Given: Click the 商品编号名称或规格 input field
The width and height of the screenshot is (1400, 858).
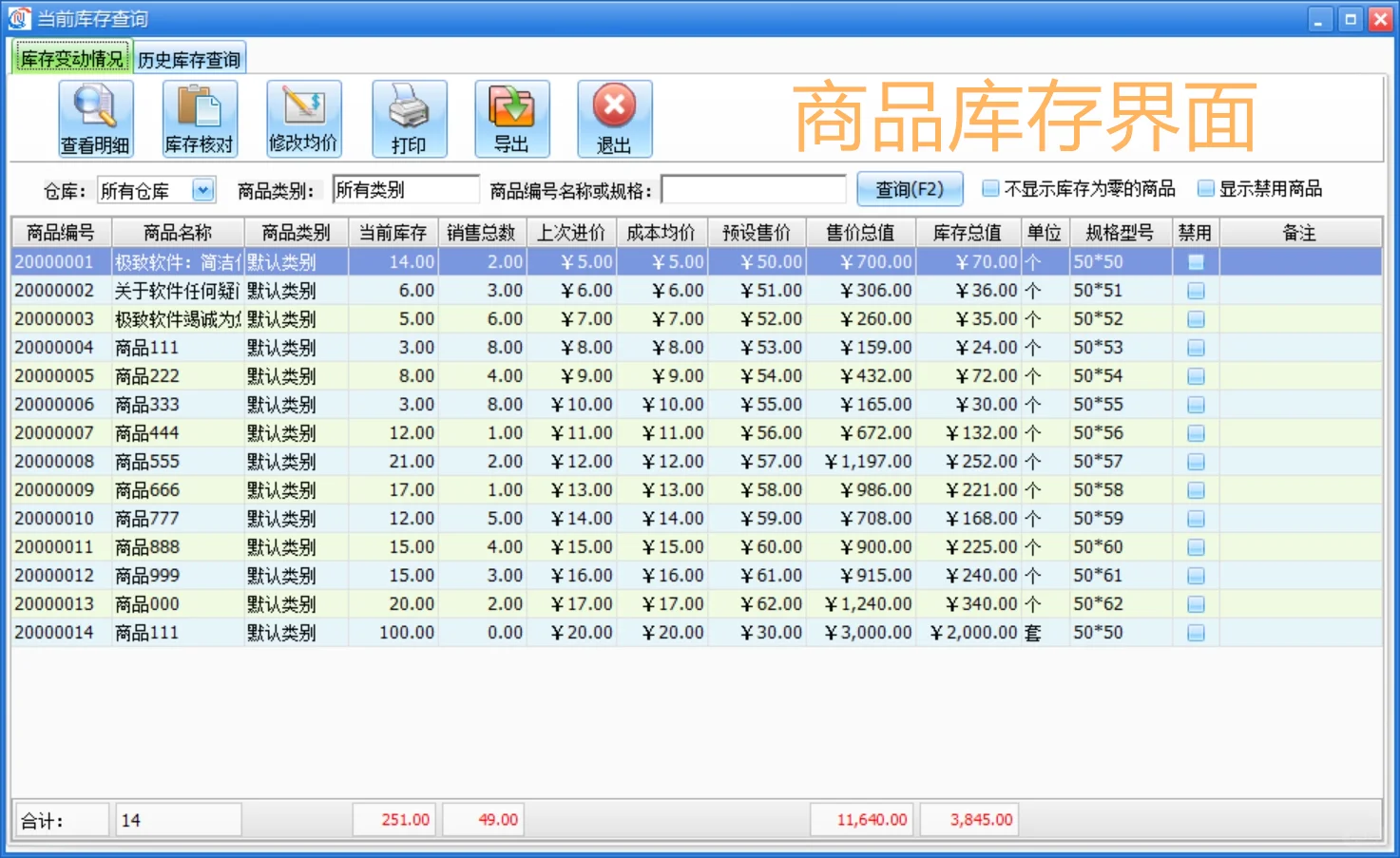Looking at the screenshot, I should coord(753,189).
